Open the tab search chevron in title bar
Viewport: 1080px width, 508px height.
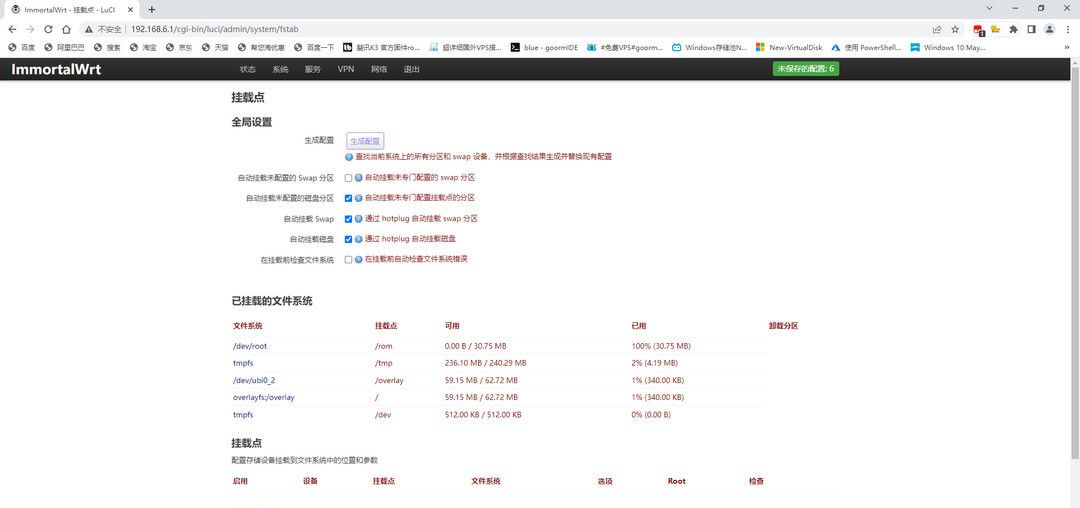(x=990, y=8)
